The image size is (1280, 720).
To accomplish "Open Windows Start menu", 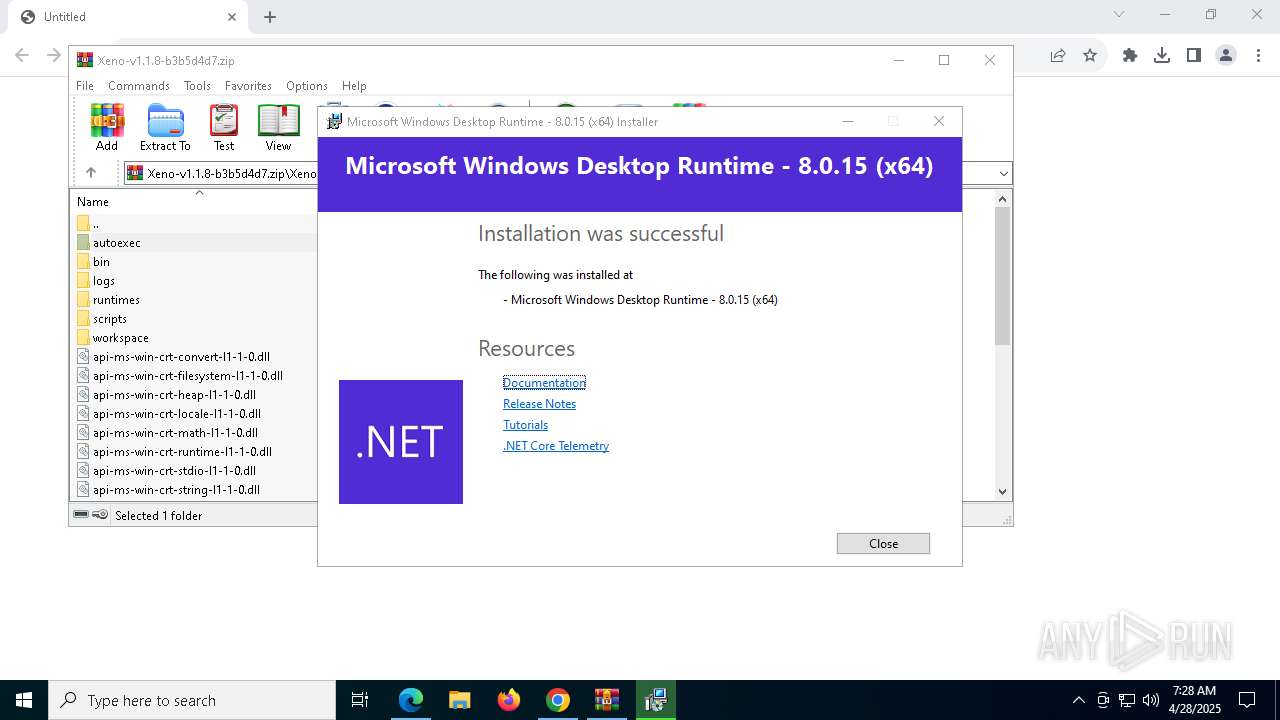I will (24, 700).
